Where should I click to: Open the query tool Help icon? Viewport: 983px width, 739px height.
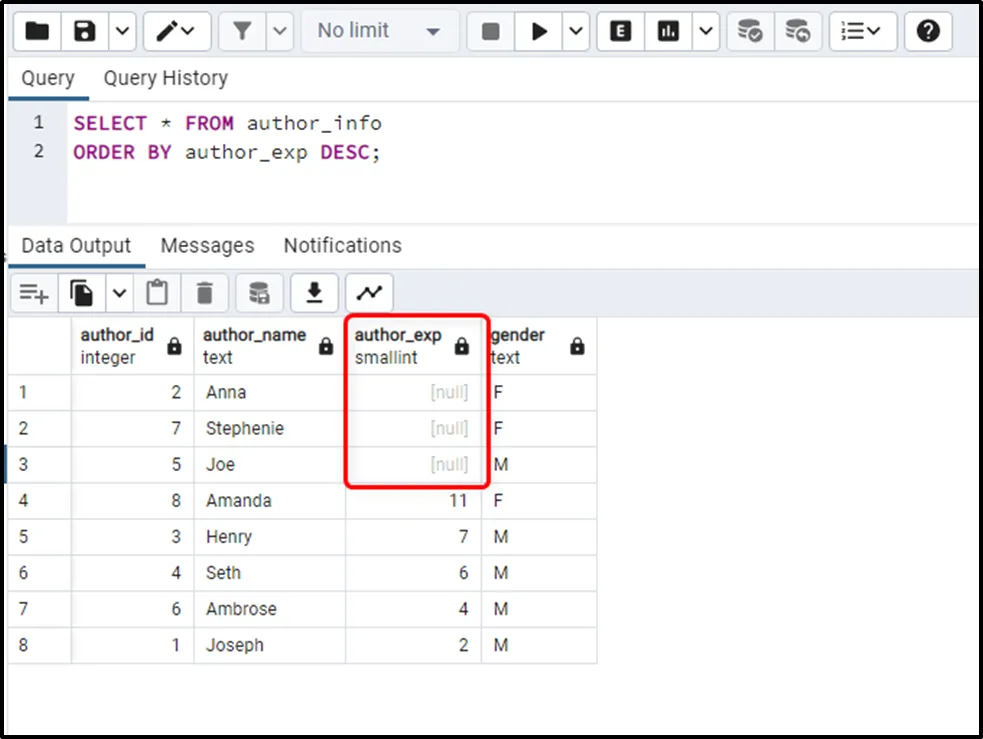point(928,31)
